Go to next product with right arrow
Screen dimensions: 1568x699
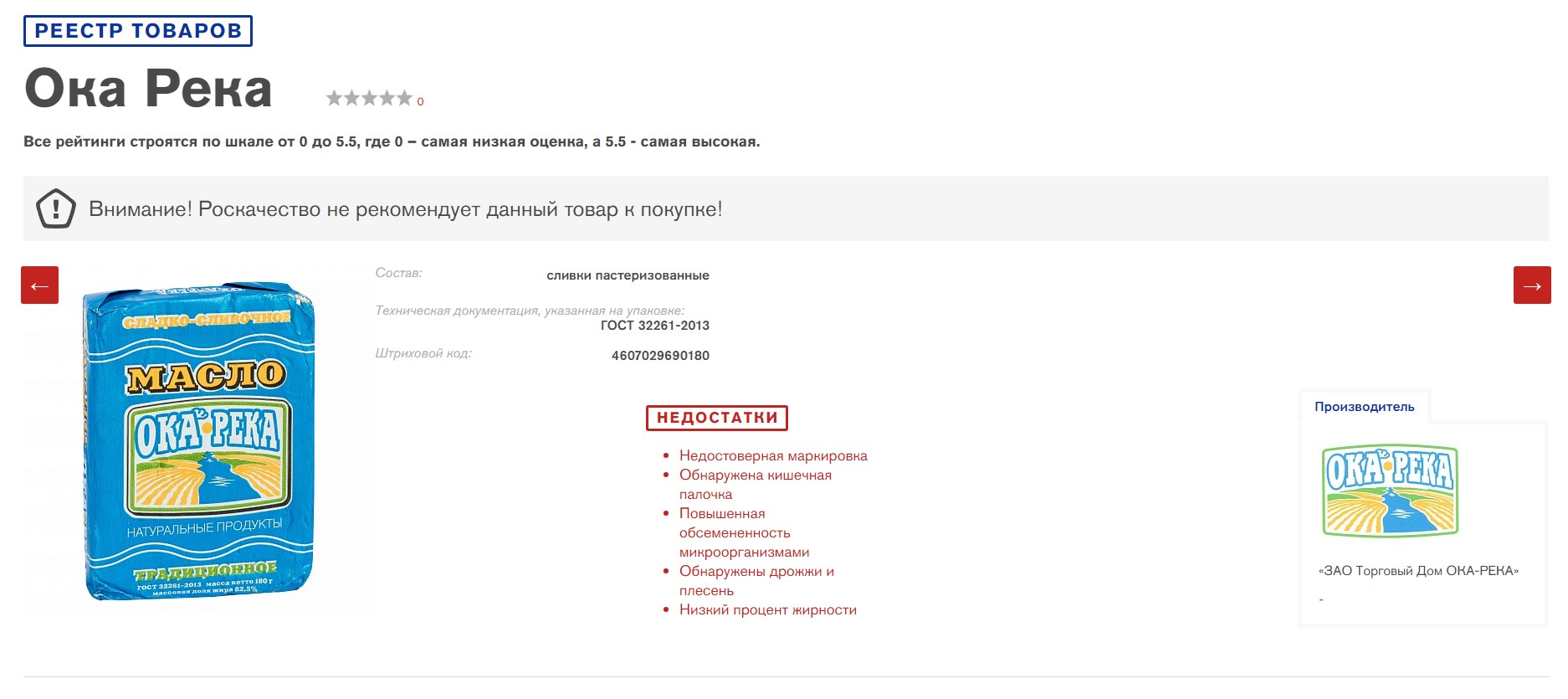[1532, 285]
